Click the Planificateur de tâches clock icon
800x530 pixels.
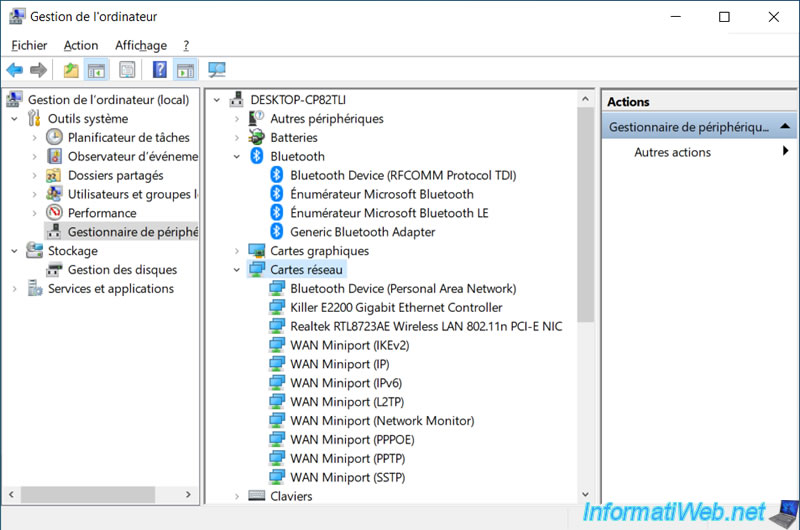click(x=54, y=137)
